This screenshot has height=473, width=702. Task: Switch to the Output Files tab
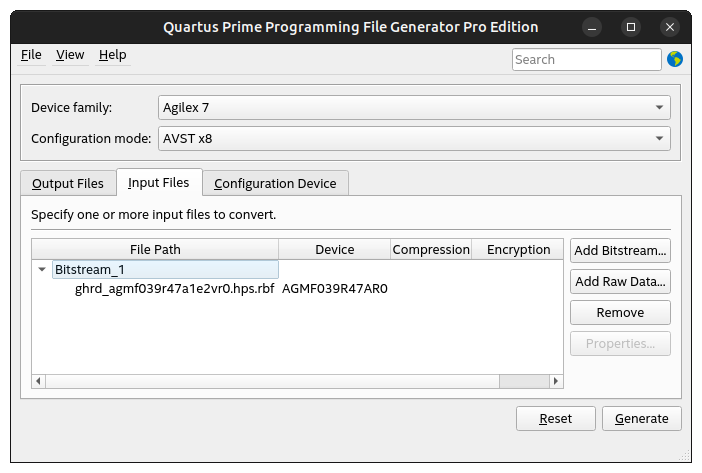[x=68, y=184]
